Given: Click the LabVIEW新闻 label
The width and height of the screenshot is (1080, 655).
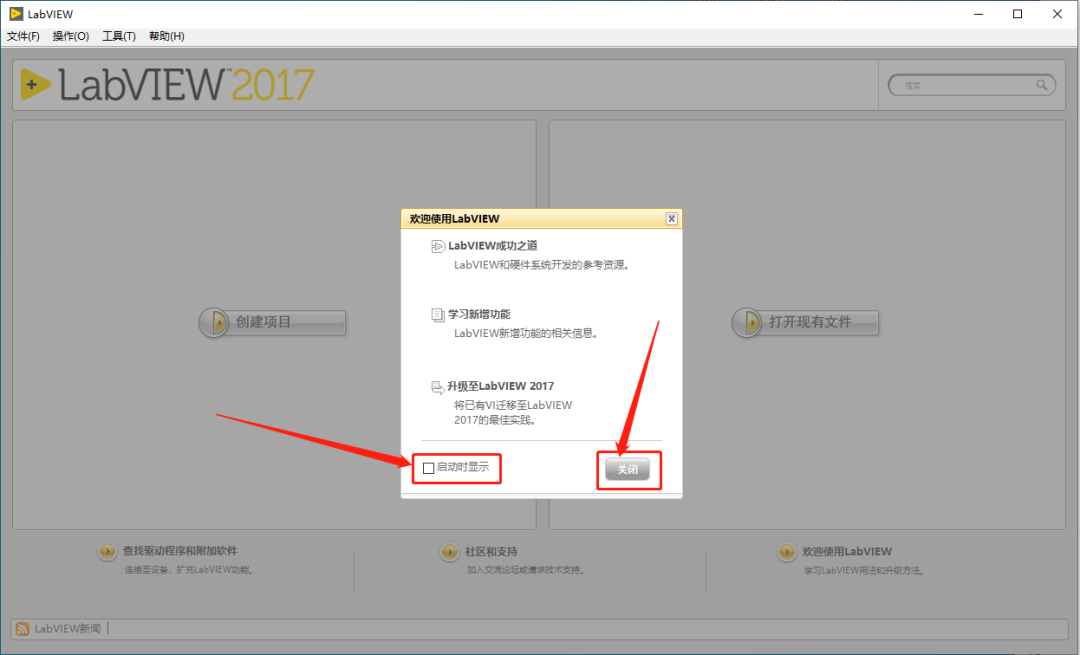Looking at the screenshot, I should click(68, 629).
